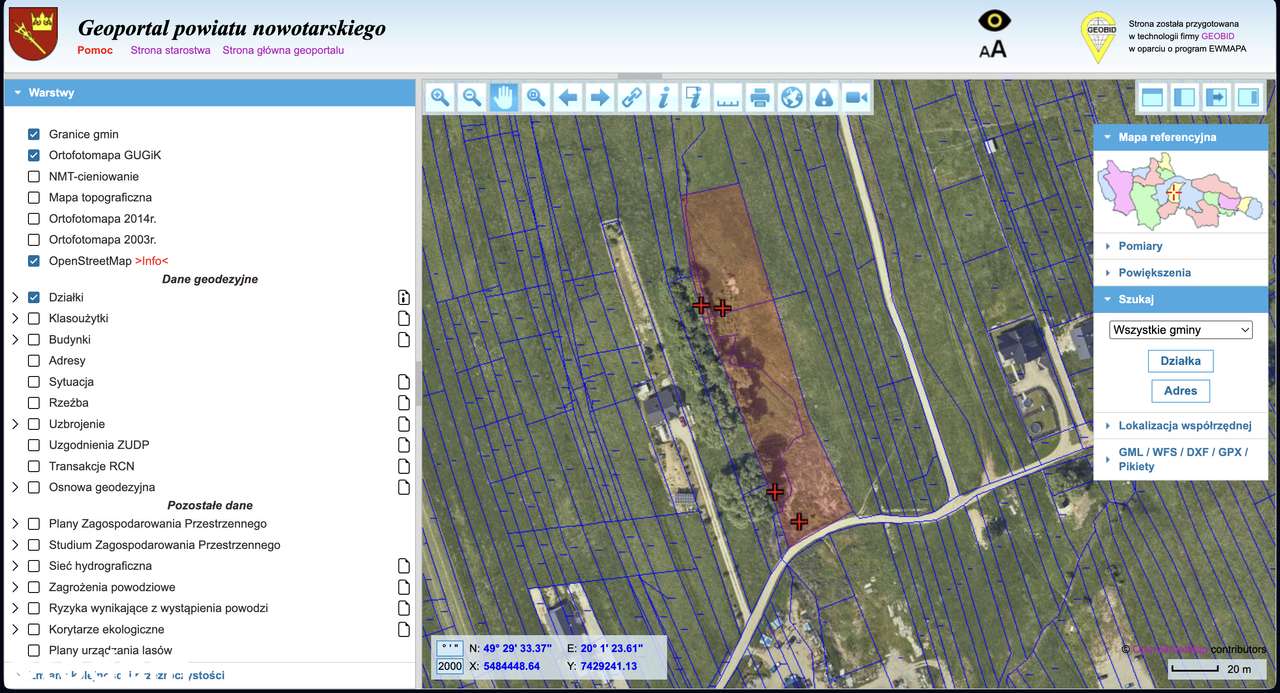This screenshot has height=693, width=1280.
Task: Click the Nowy Targ county coat of arms
Action: (32, 35)
